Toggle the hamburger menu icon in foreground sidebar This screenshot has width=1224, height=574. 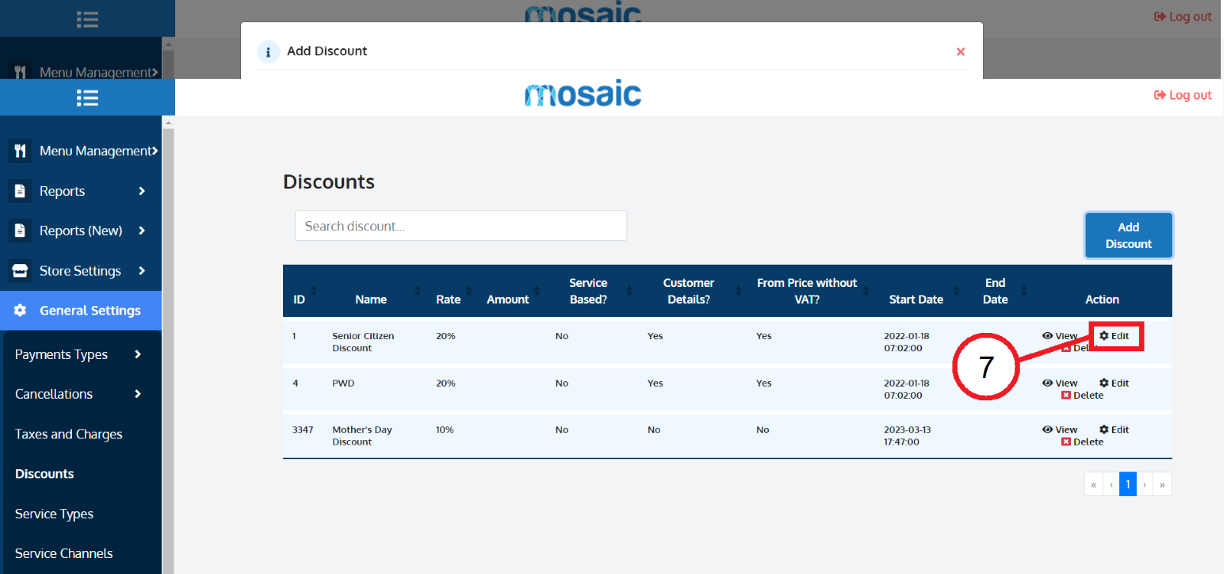pyautogui.click(x=87, y=97)
